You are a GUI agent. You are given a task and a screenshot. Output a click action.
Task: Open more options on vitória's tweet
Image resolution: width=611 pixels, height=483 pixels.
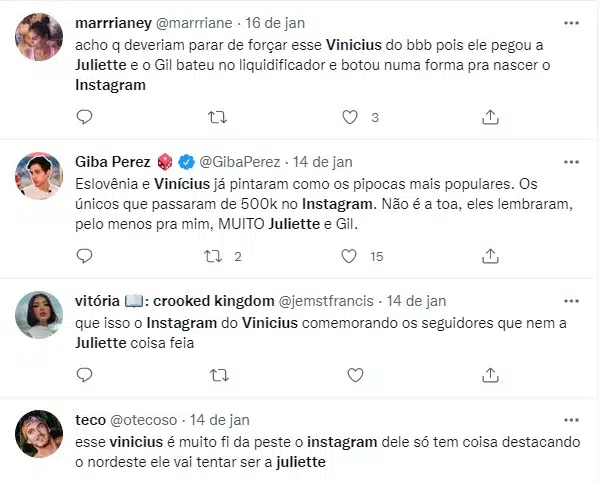(571, 300)
